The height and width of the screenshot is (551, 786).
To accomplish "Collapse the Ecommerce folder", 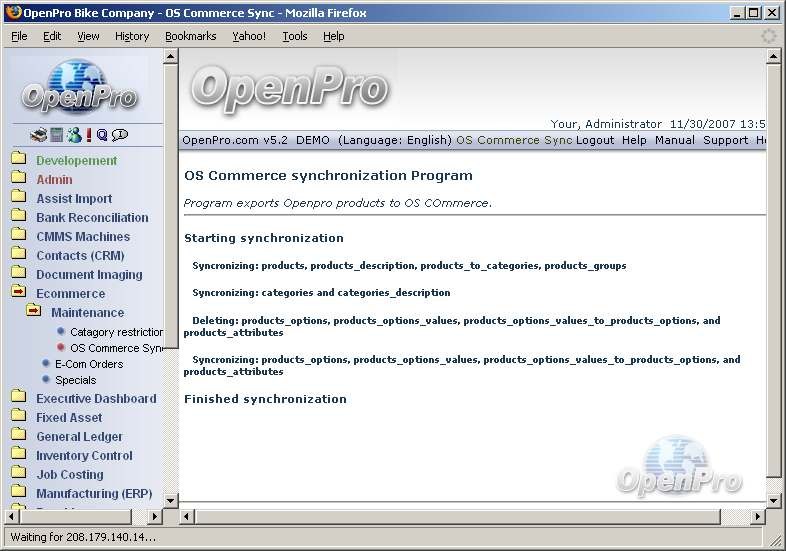I will (18, 293).
